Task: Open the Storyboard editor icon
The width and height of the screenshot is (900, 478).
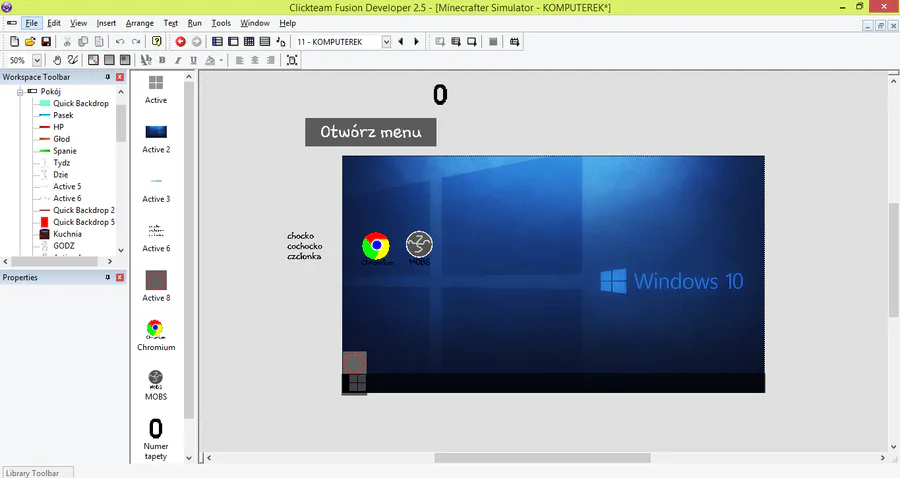Action: (x=217, y=41)
